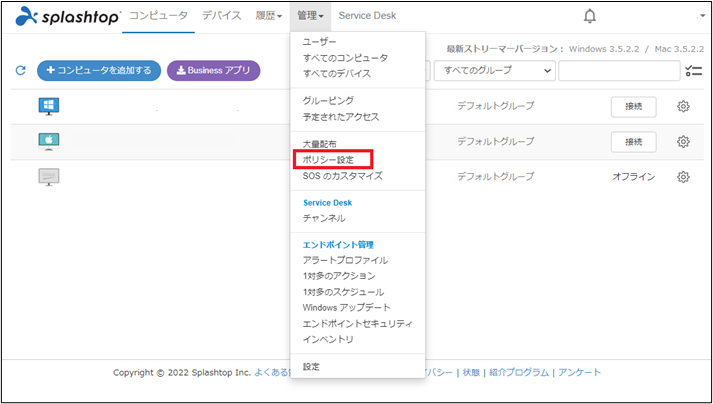The height and width of the screenshot is (404, 713).
Task: Open the list view options icon
Action: [694, 71]
